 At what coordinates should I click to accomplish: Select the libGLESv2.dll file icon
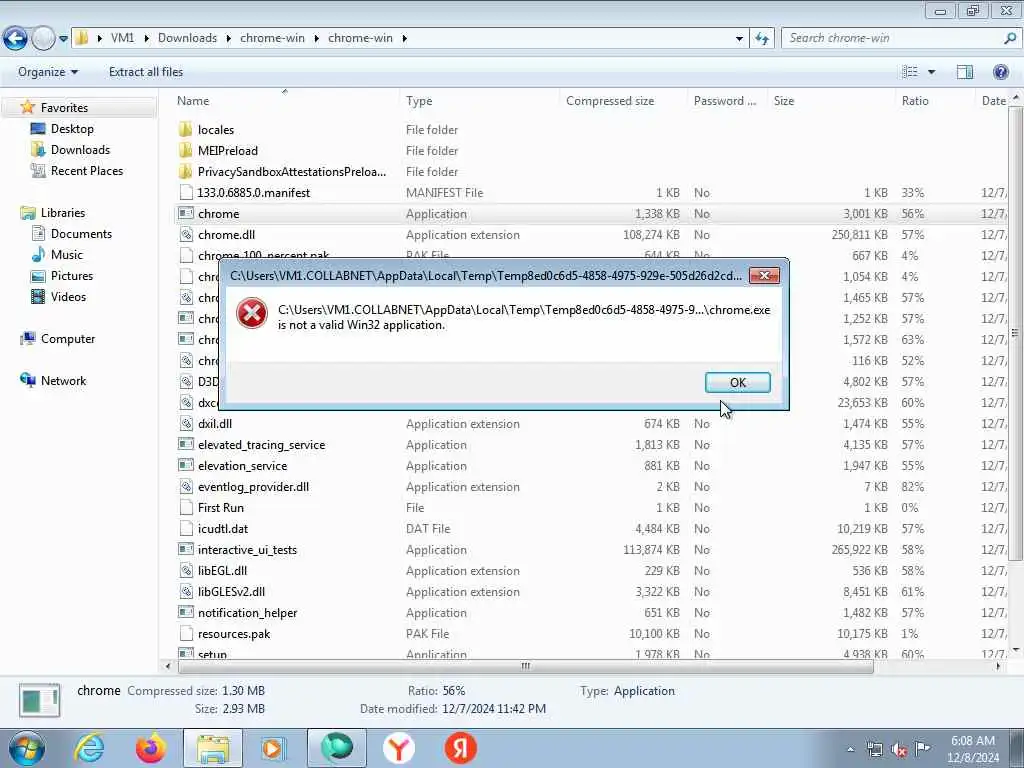[185, 592]
